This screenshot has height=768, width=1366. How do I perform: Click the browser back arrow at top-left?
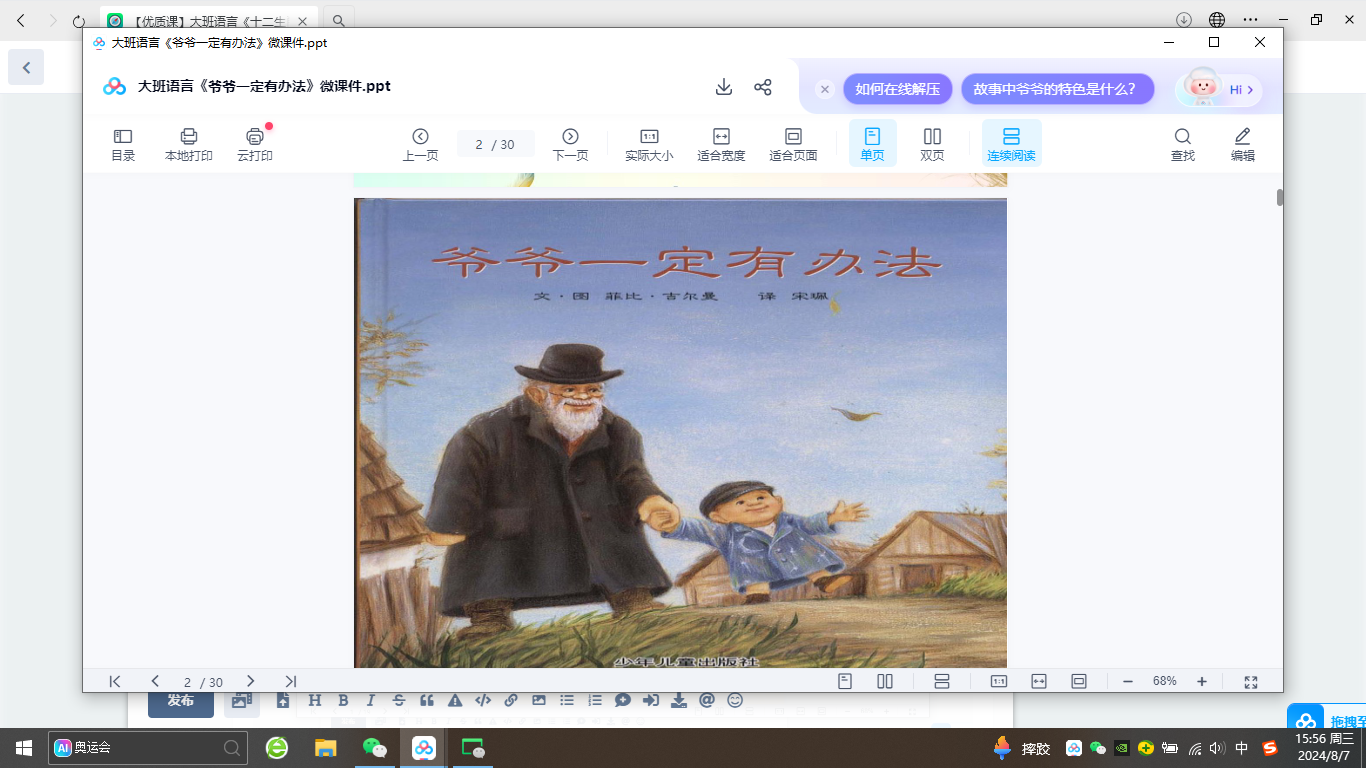pos(21,20)
